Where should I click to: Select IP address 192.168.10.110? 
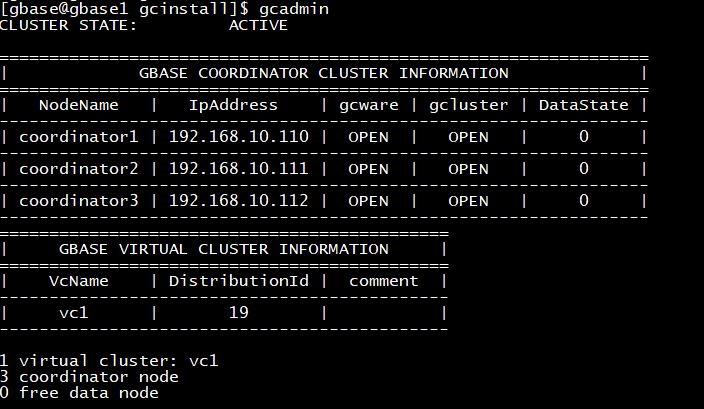pyautogui.click(x=239, y=136)
